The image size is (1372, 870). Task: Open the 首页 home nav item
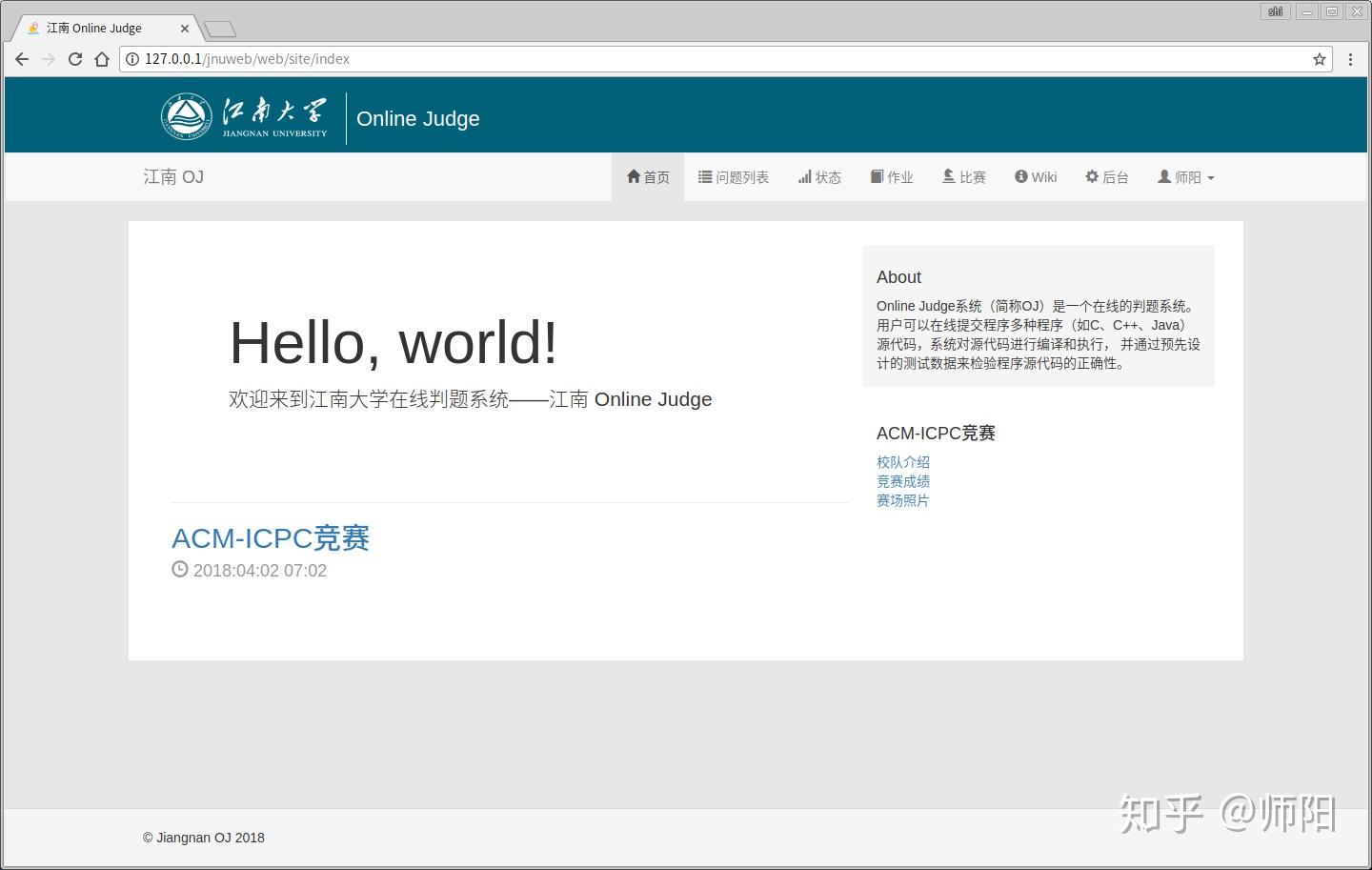(x=648, y=177)
